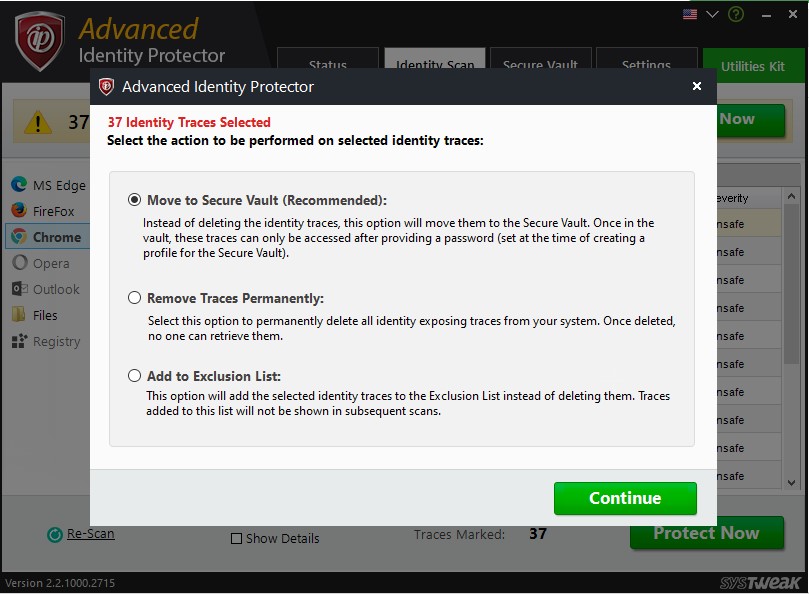
Task: Open the language flag dropdown
Action: (690, 15)
